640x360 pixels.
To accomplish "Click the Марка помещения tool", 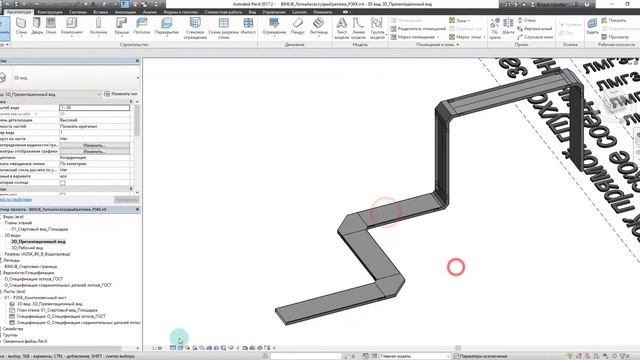I will click(415, 37).
